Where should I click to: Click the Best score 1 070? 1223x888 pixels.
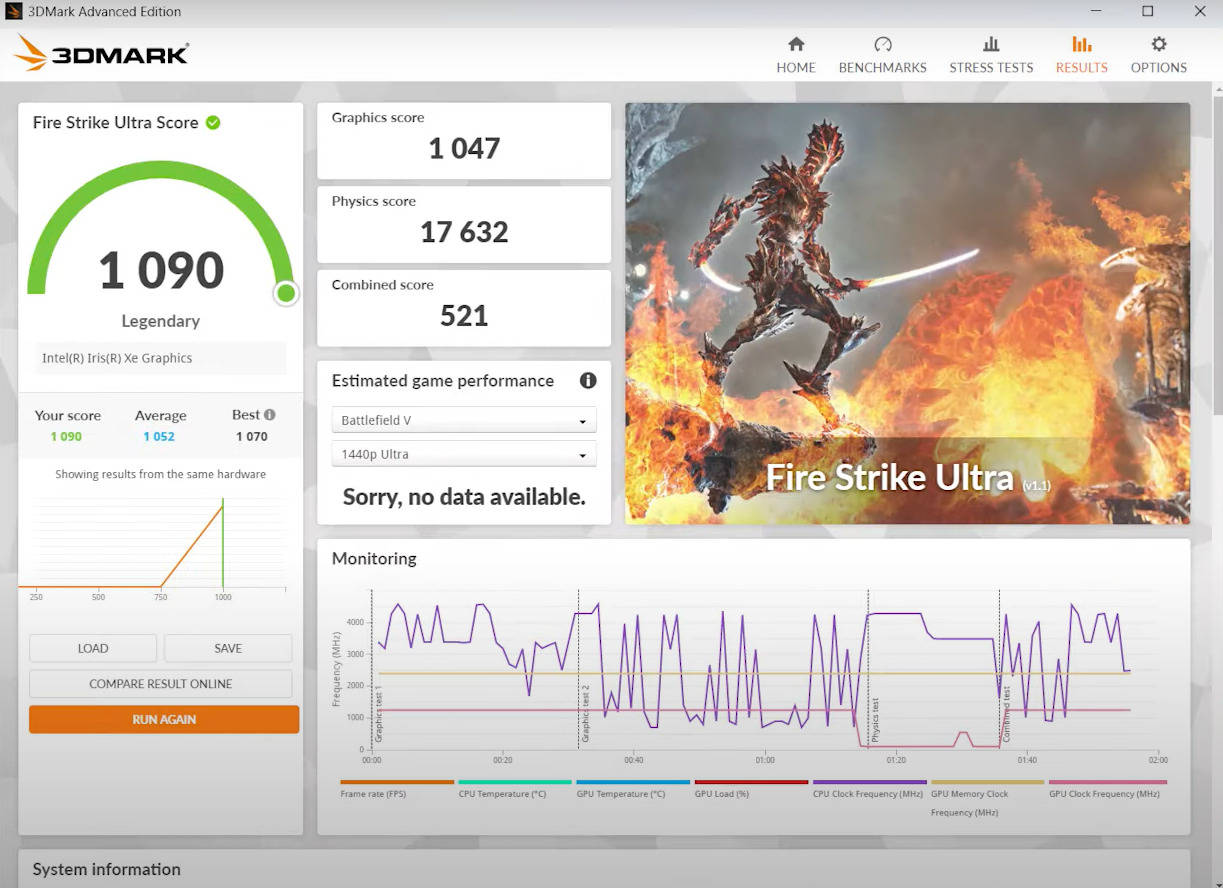pos(252,437)
